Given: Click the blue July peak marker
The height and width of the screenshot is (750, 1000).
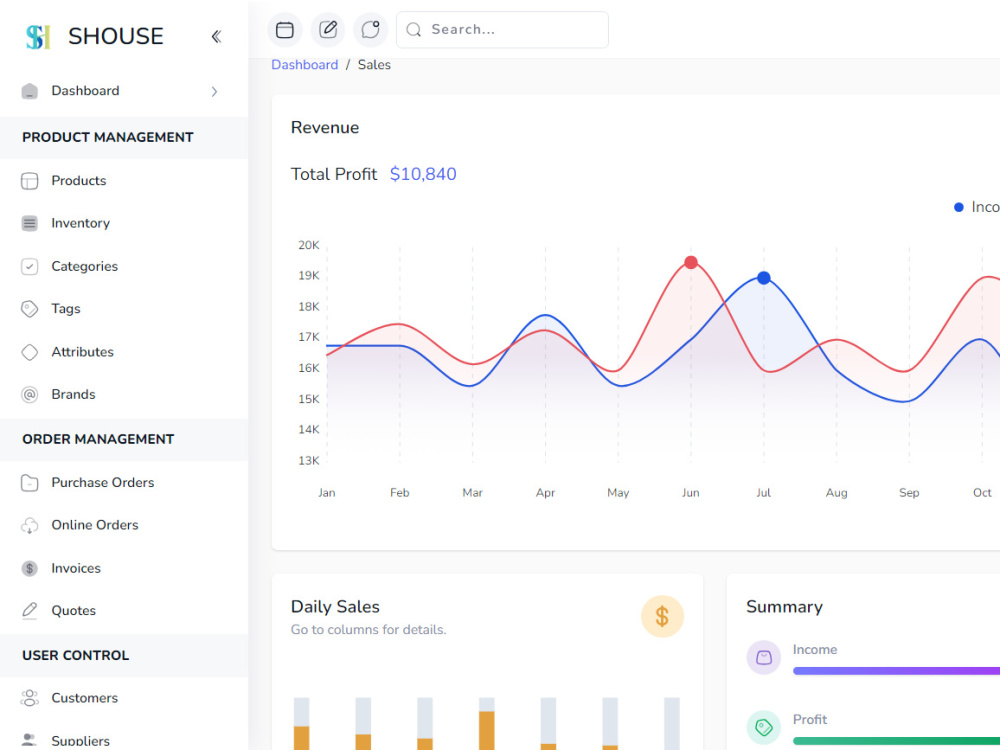Looking at the screenshot, I should (763, 278).
